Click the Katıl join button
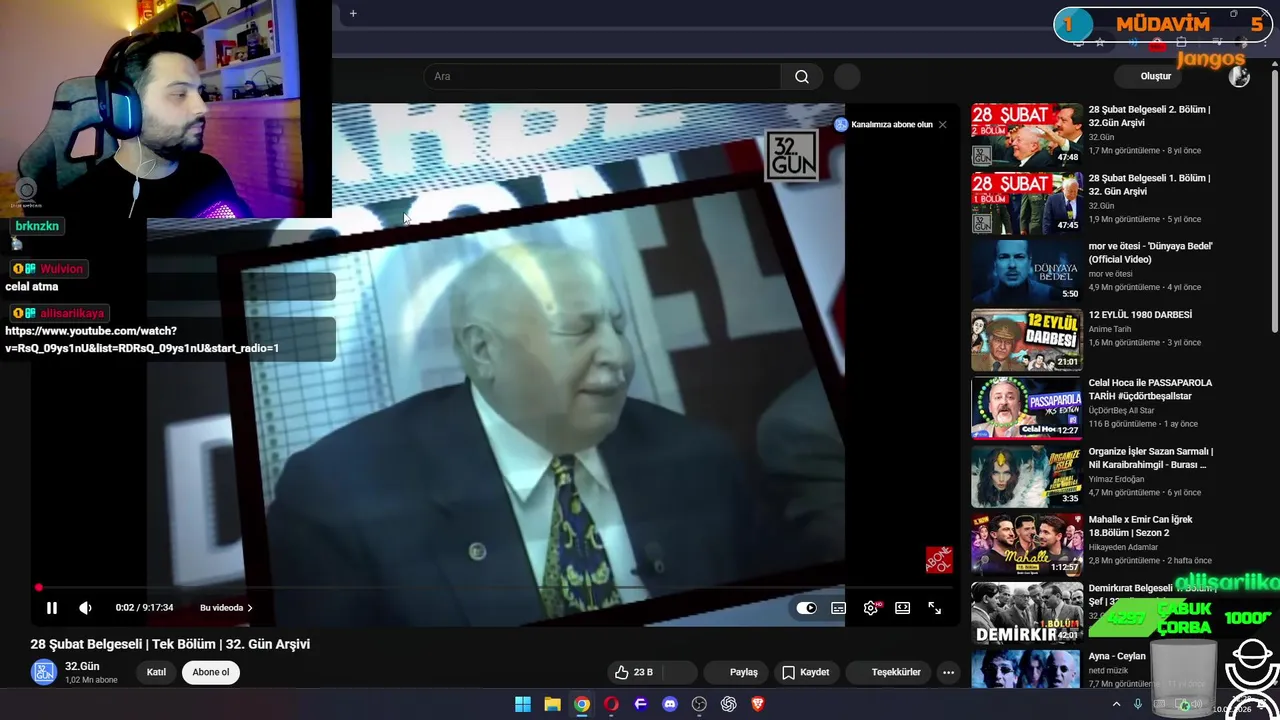 (156, 672)
